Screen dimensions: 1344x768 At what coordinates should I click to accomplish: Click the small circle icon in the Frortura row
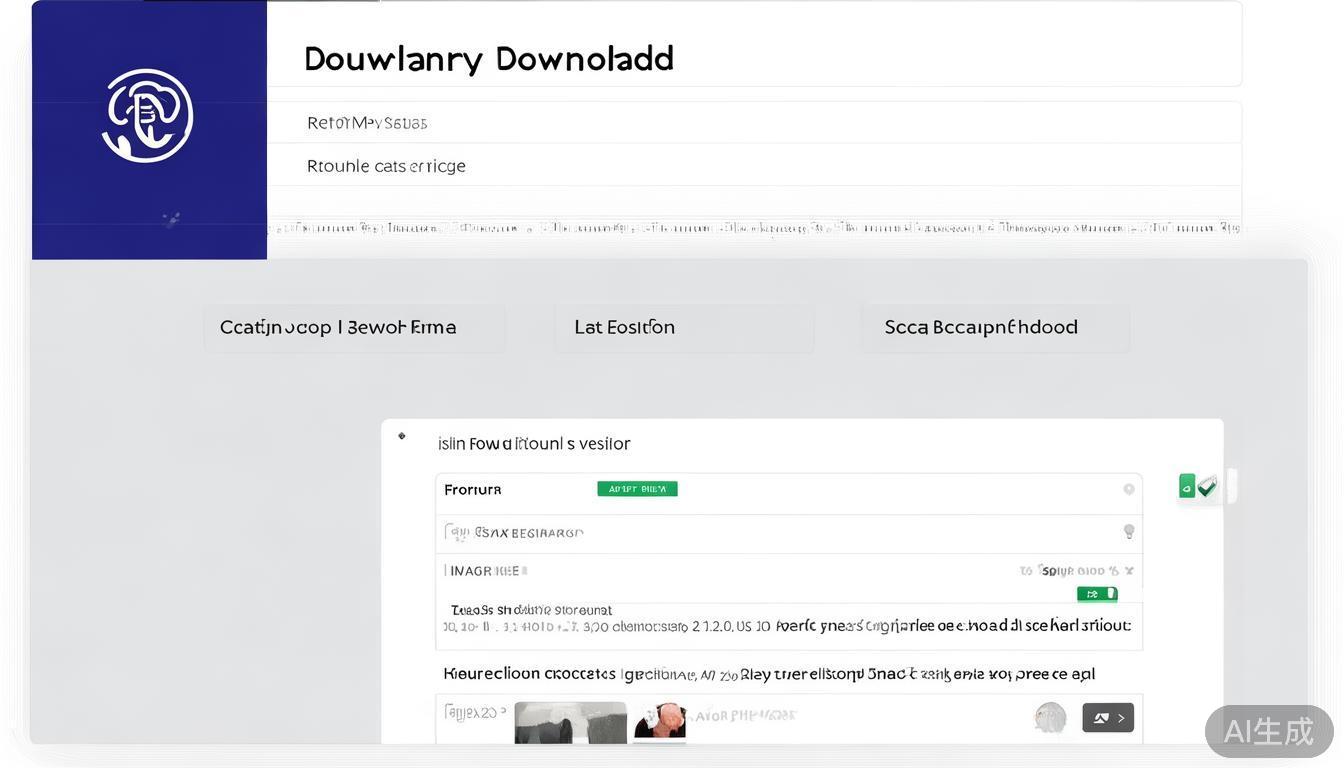click(1128, 489)
